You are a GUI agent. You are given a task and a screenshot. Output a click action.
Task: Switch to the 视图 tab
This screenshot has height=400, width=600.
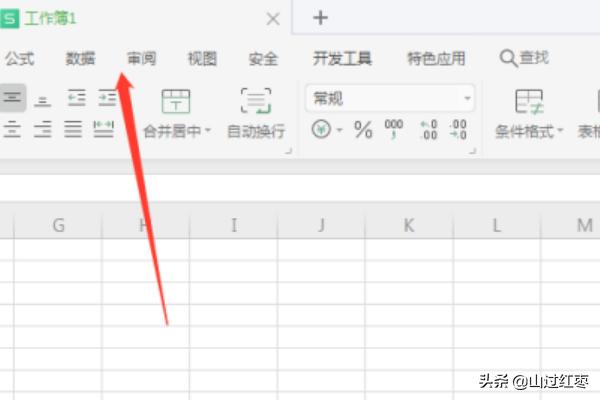202,59
